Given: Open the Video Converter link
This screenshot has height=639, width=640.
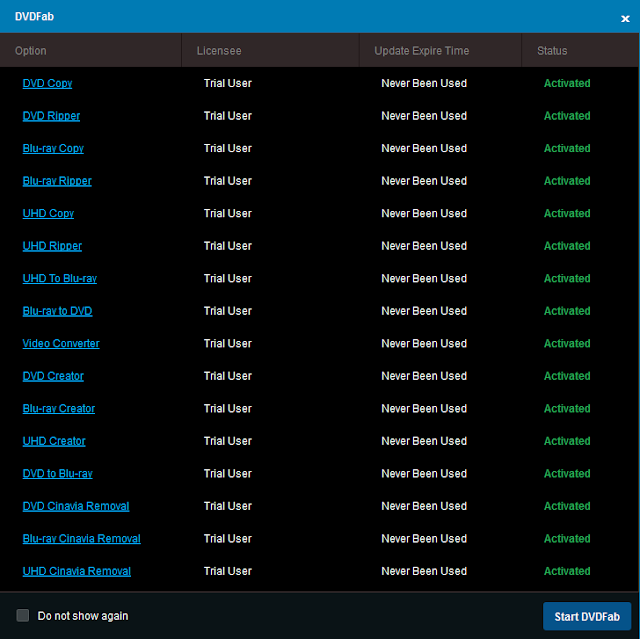Looking at the screenshot, I should coord(61,344).
